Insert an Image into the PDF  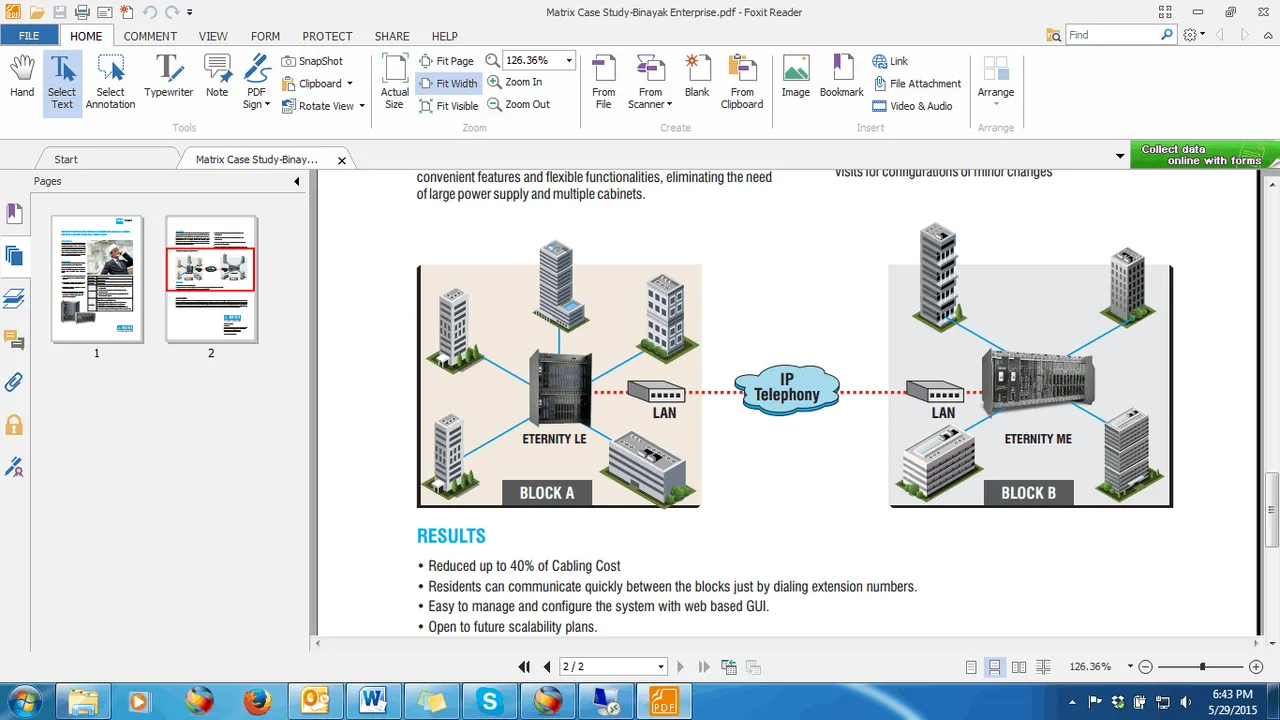pyautogui.click(x=796, y=76)
